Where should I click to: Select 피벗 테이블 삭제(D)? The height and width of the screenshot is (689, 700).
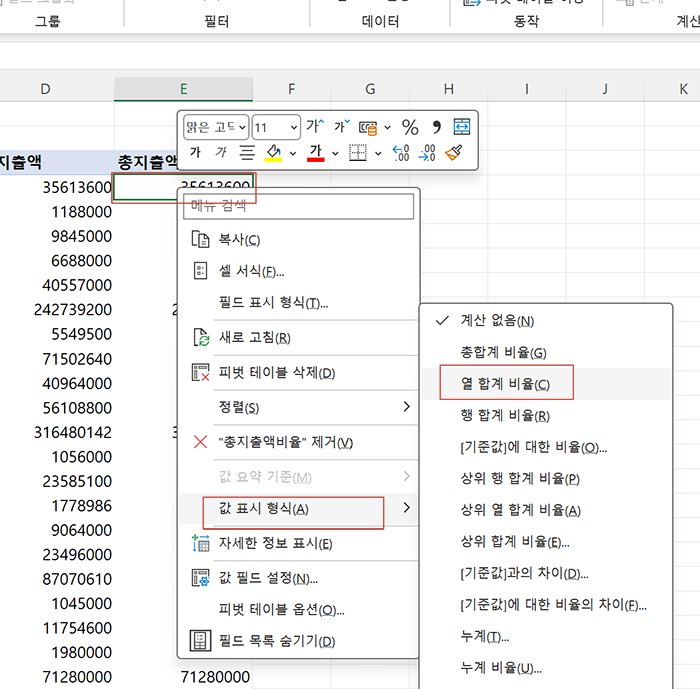(298, 372)
